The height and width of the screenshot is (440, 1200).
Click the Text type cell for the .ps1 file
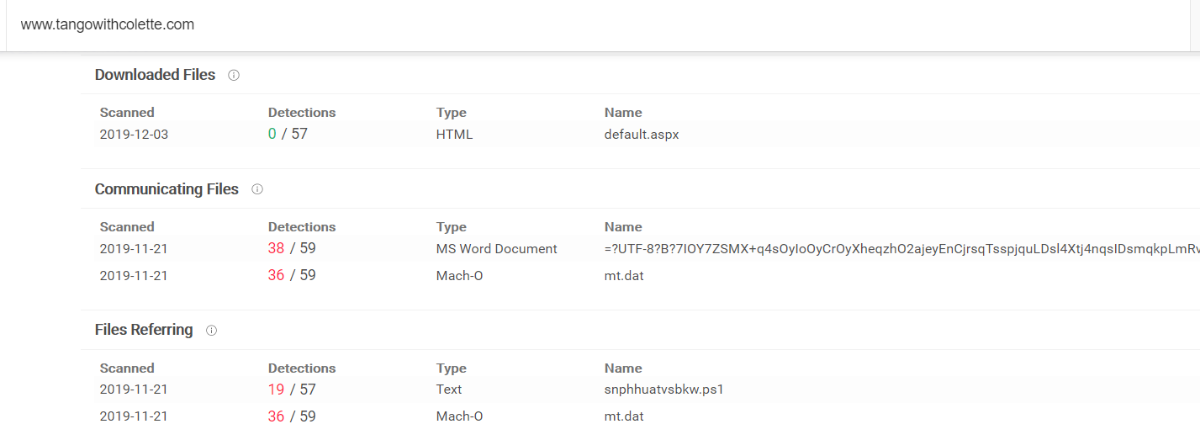(x=449, y=389)
